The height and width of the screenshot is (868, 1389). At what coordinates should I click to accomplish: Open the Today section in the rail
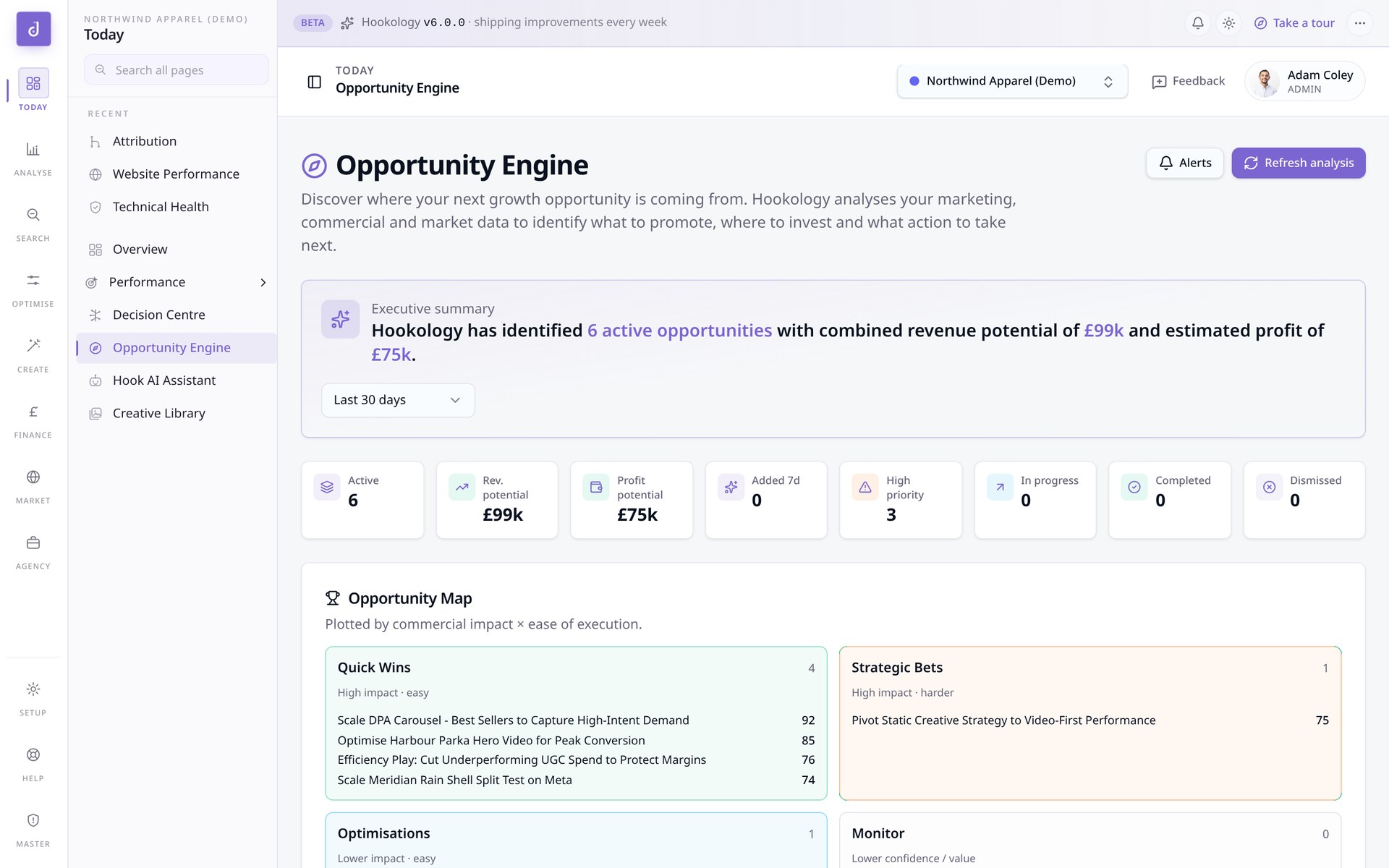[33, 90]
